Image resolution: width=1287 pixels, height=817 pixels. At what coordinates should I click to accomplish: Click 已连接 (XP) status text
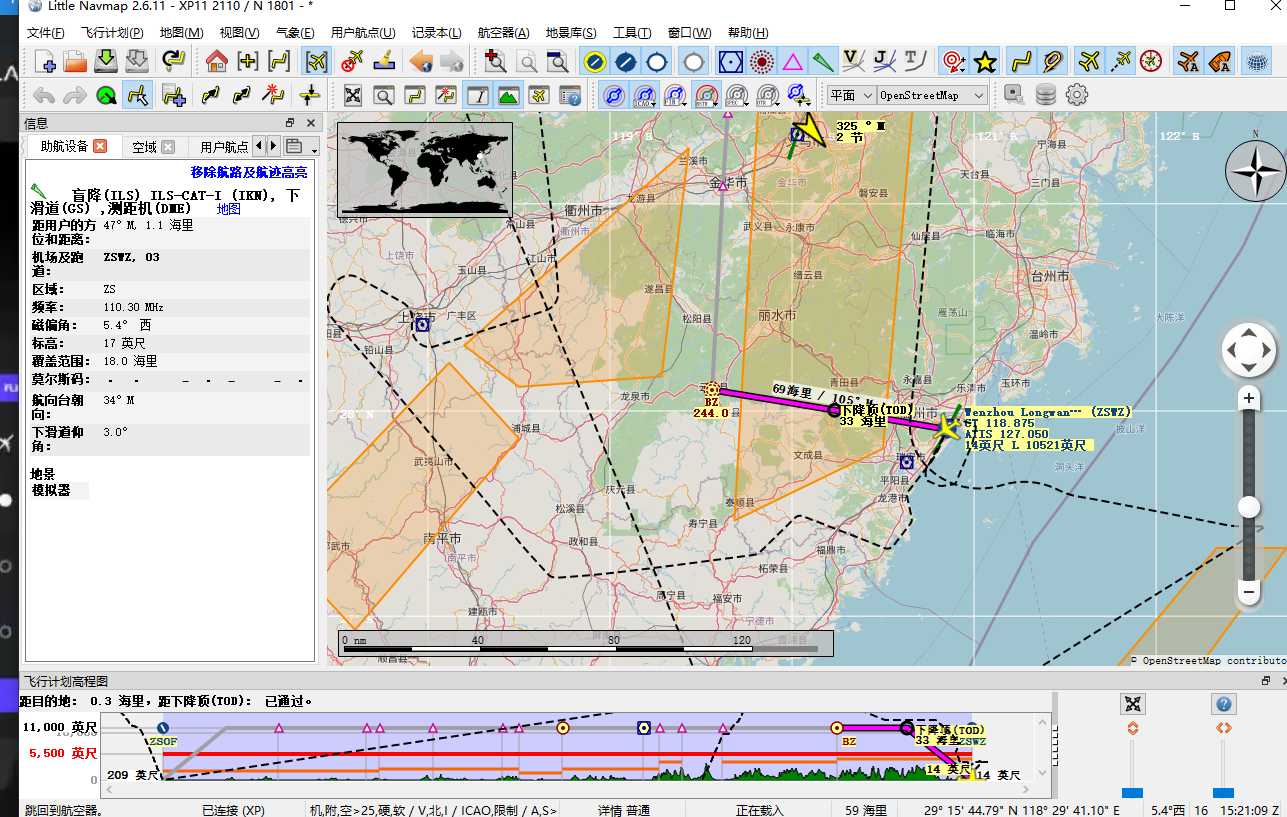233,810
